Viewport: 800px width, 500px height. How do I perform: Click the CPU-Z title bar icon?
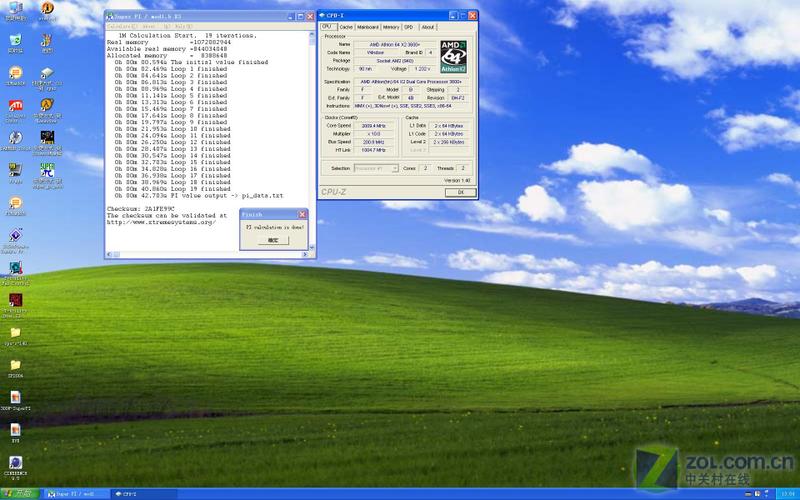tap(322, 15)
